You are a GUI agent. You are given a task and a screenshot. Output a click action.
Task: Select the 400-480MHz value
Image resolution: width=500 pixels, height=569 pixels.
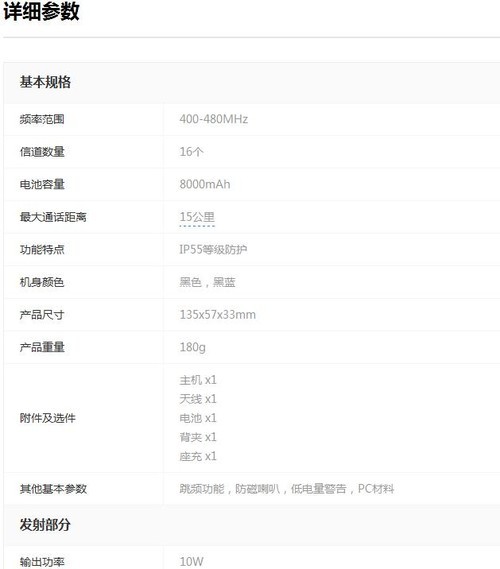point(214,119)
